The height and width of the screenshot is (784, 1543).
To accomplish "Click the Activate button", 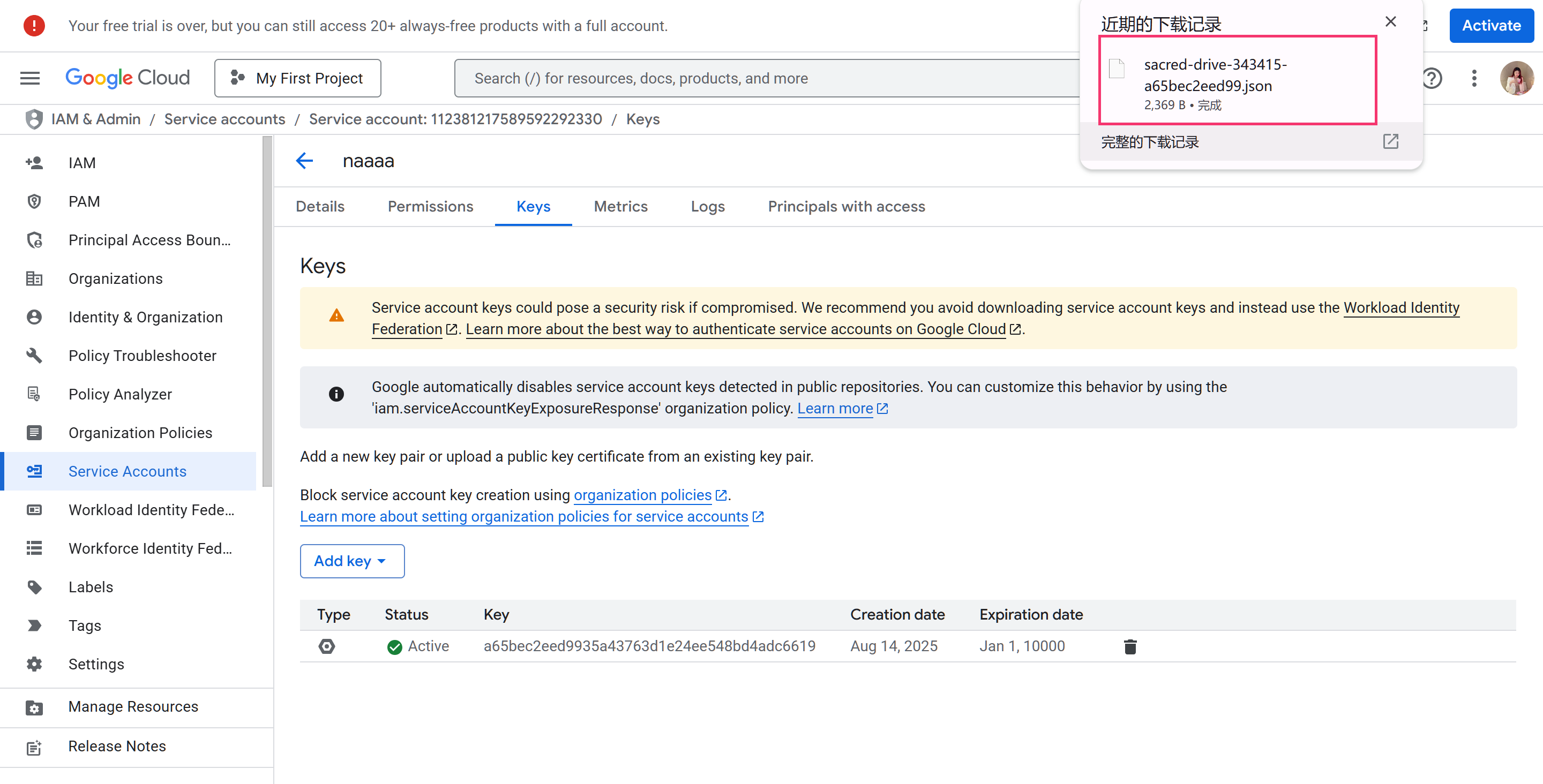I will (1492, 26).
